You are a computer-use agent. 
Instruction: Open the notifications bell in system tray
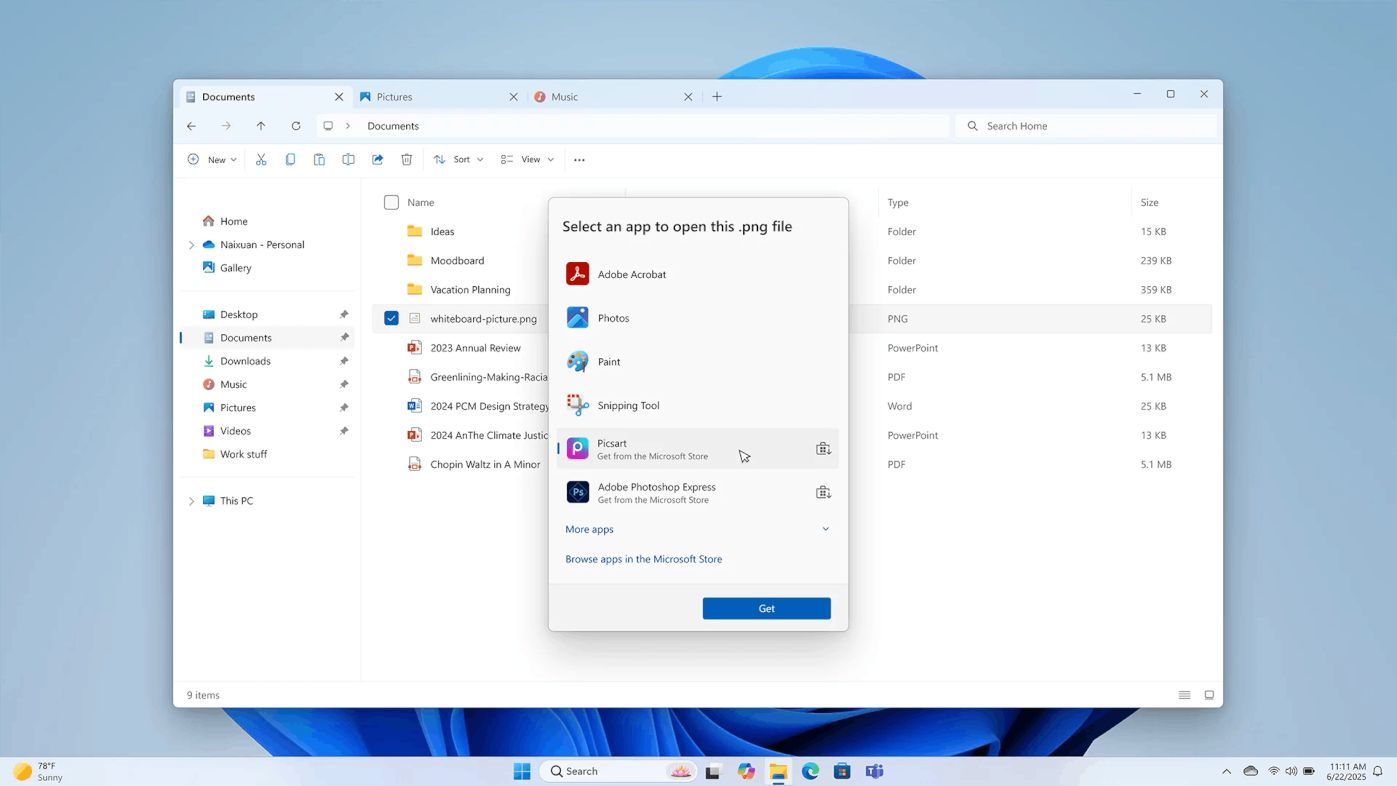pos(1378,771)
